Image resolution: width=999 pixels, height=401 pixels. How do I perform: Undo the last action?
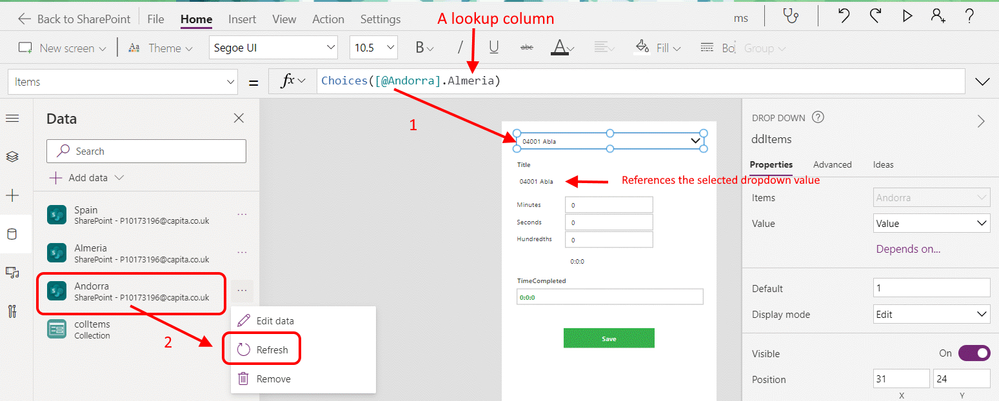pyautogui.click(x=844, y=17)
